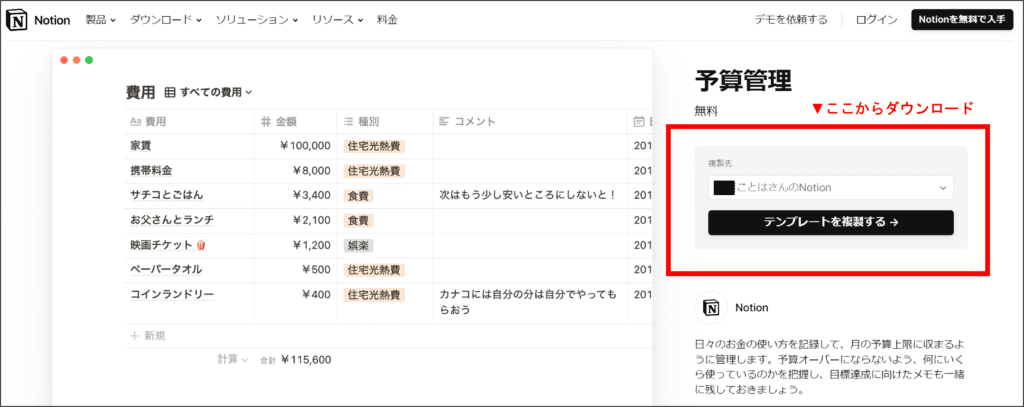The image size is (1024, 407).
Task: Click the 次はもう少し安いところにしないと！ comment
Action: click(x=528, y=195)
